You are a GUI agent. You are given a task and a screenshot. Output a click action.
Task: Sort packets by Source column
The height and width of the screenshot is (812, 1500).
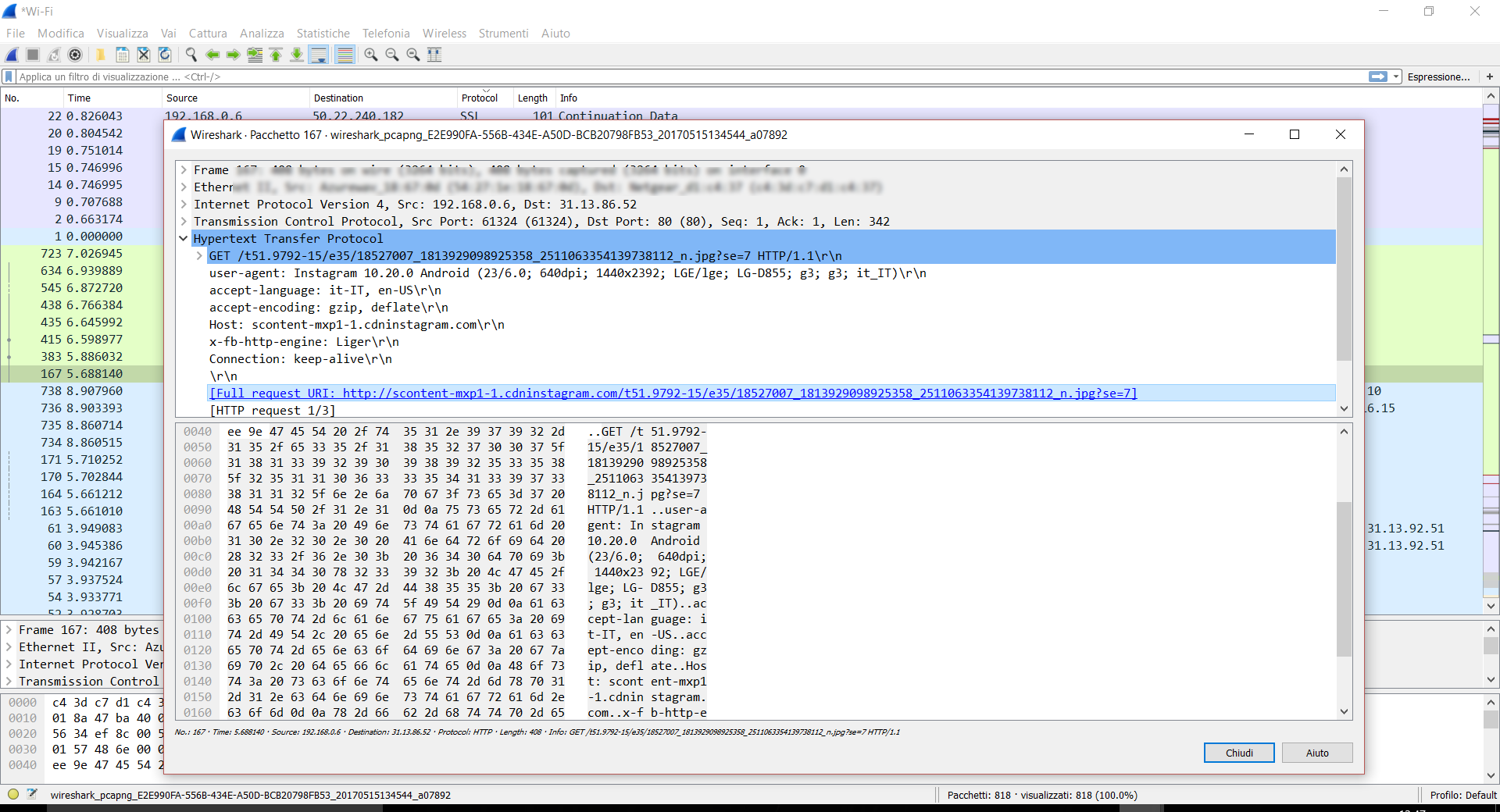coord(236,98)
